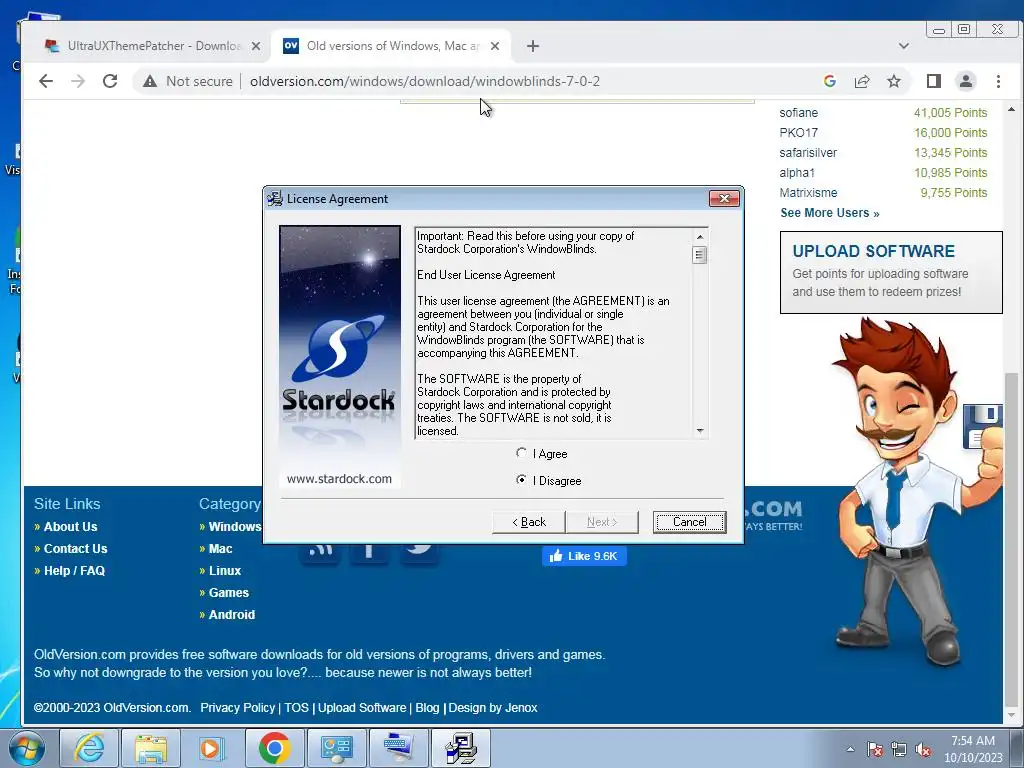Select the I Disagree radio button
The image size is (1024, 768).
point(521,480)
